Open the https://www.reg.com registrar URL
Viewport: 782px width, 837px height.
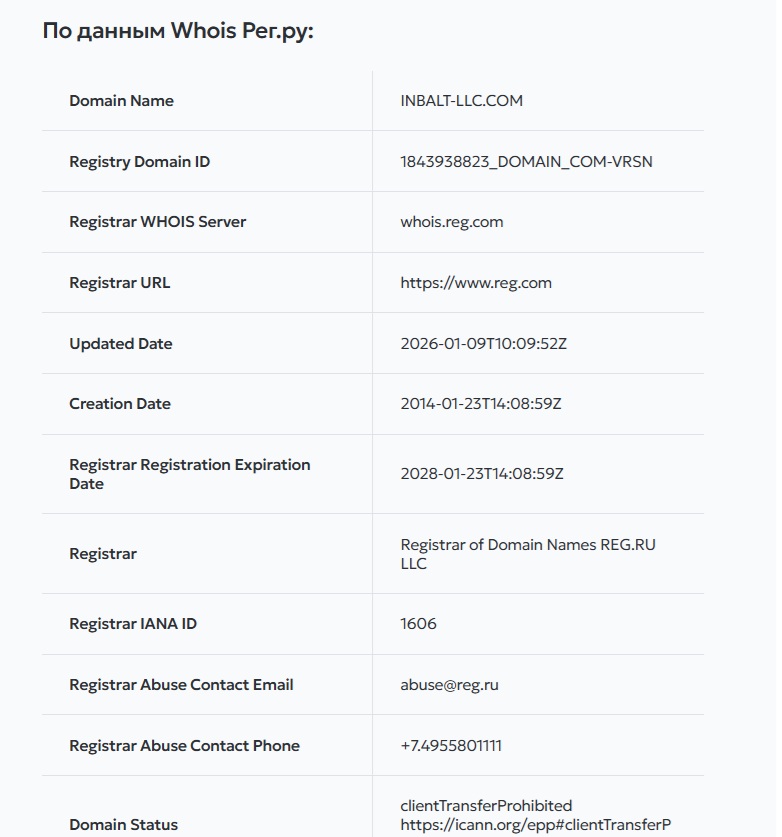tap(476, 283)
